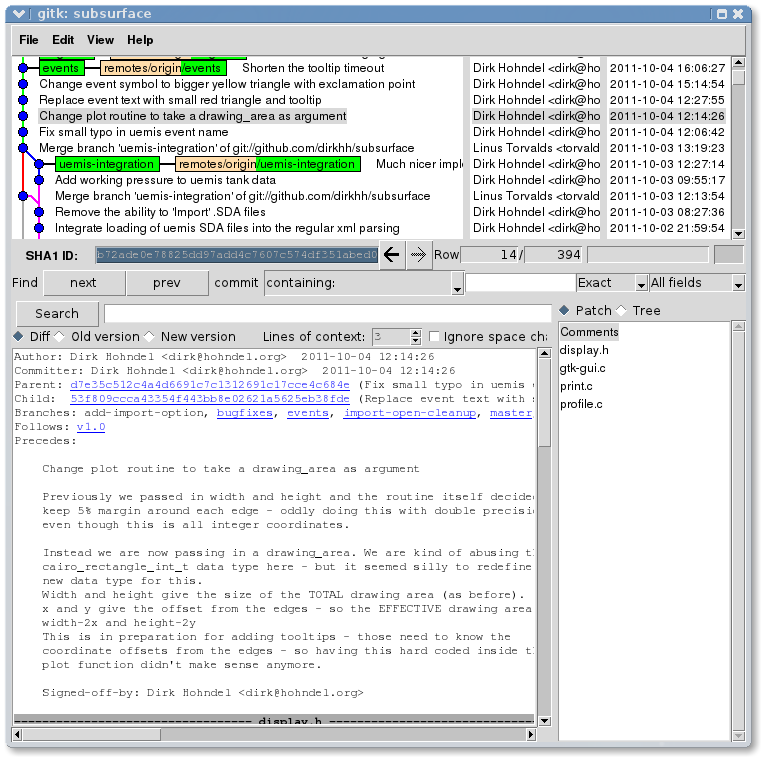Open the File menu
Image resolution: width=761 pixels, height=757 pixels.
click(x=29, y=40)
